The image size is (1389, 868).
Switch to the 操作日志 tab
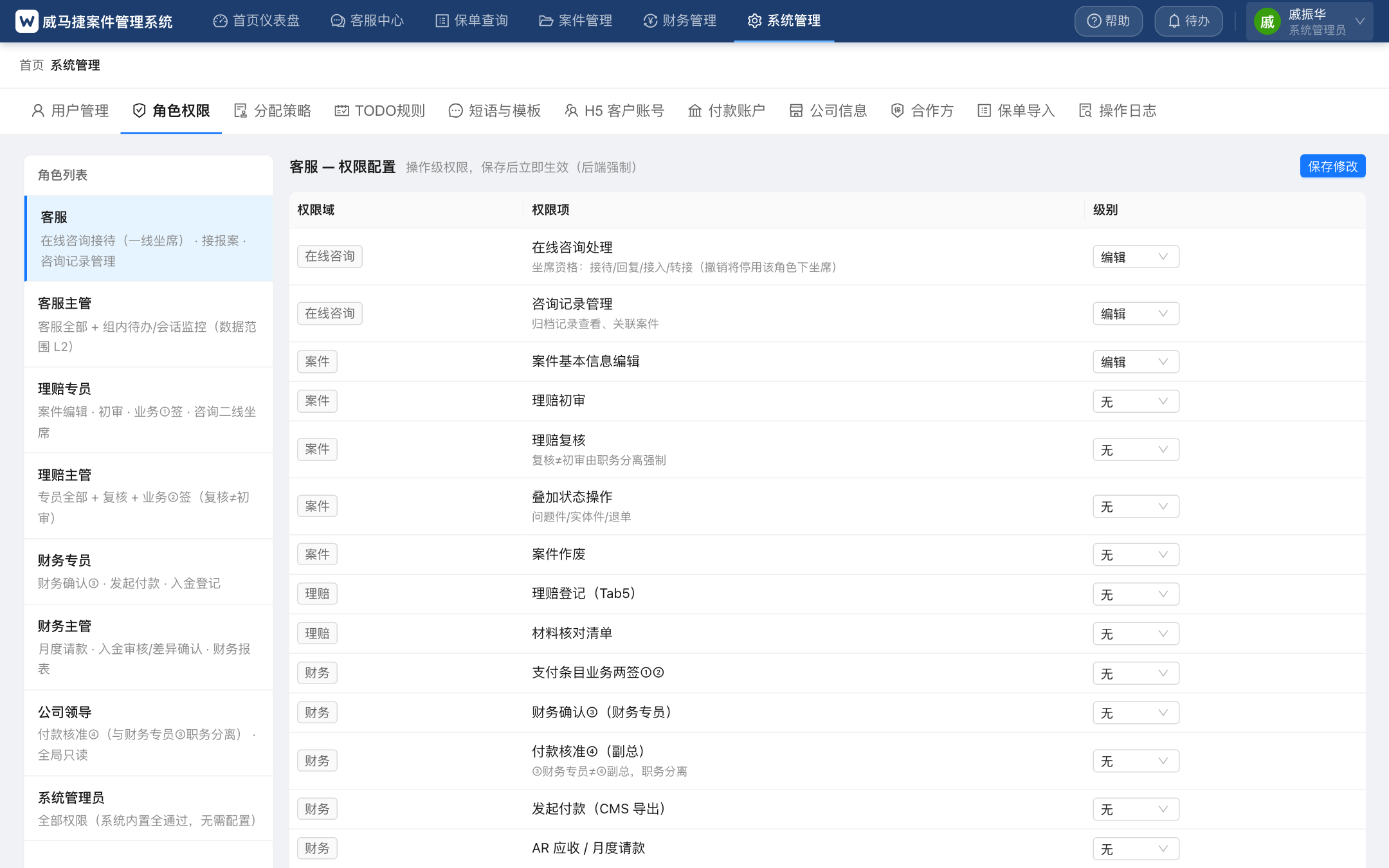1117,111
